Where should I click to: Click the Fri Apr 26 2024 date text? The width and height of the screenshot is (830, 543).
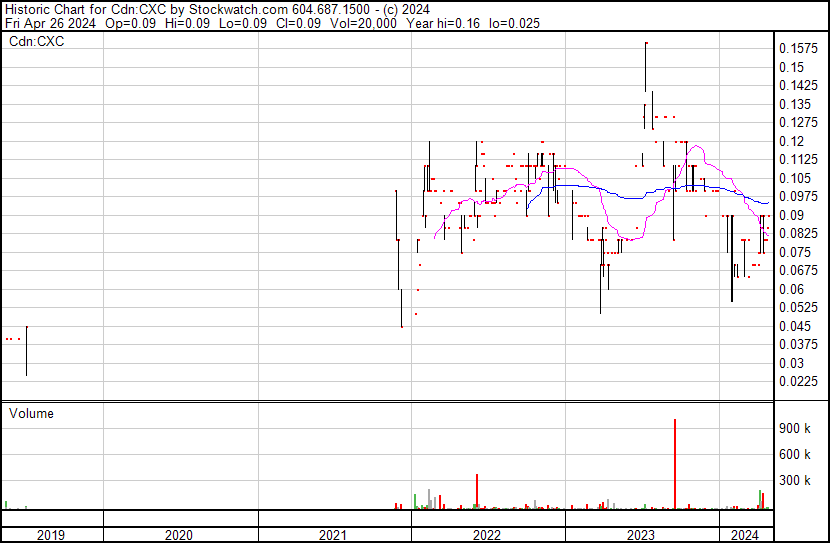(50, 23)
